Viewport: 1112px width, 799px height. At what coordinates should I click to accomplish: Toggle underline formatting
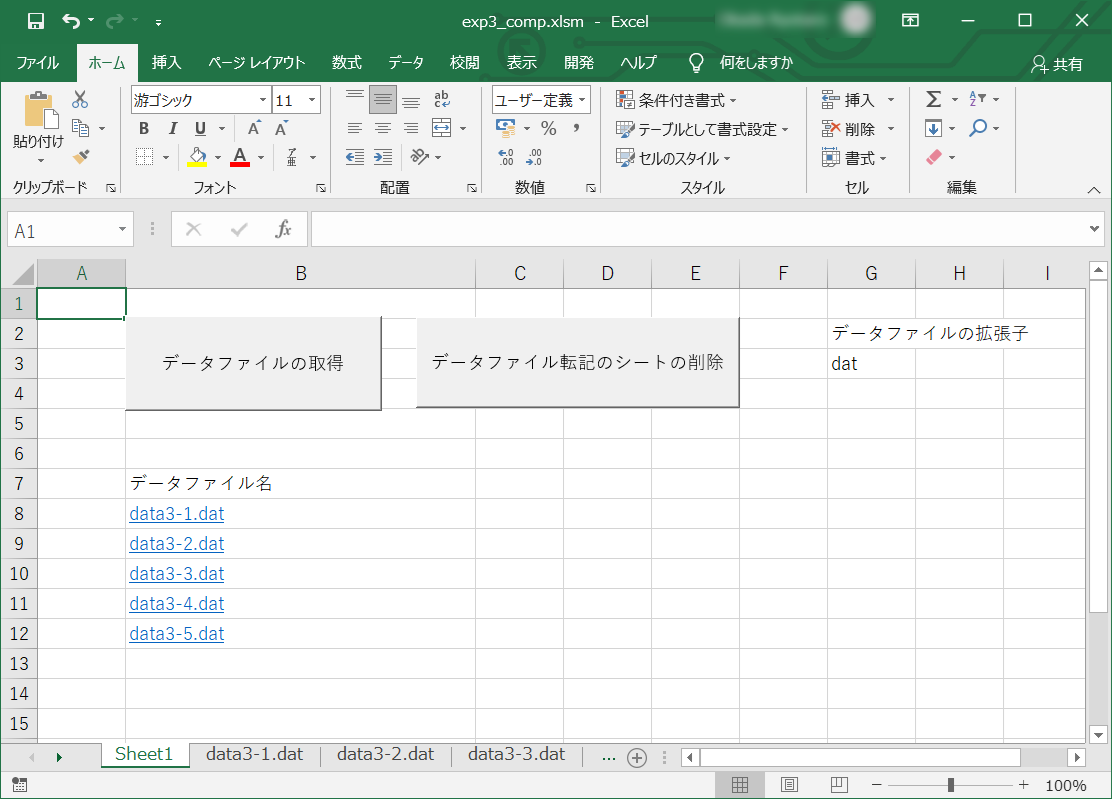(x=200, y=128)
